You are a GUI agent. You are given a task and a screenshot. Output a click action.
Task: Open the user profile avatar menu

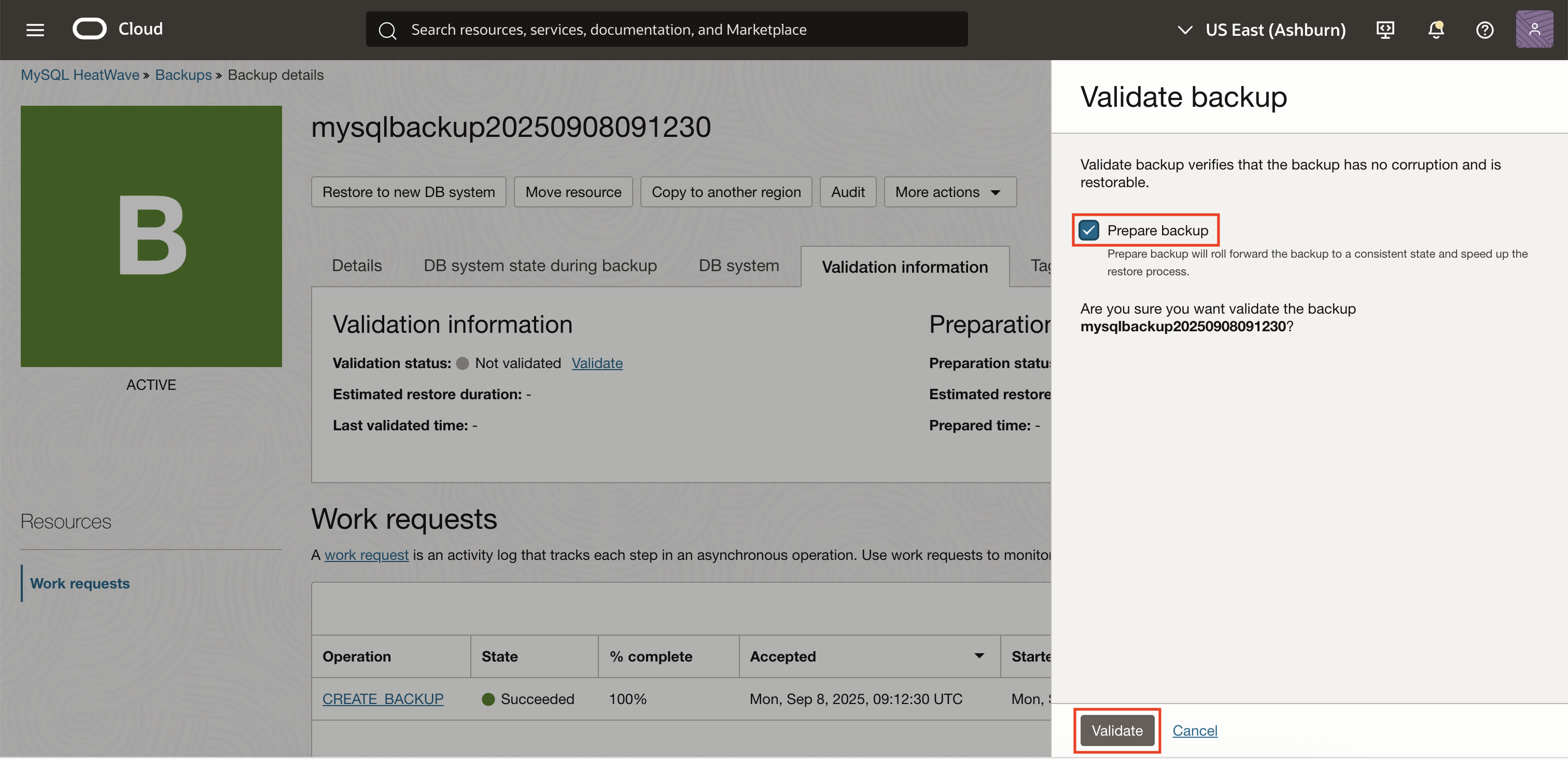click(x=1534, y=29)
